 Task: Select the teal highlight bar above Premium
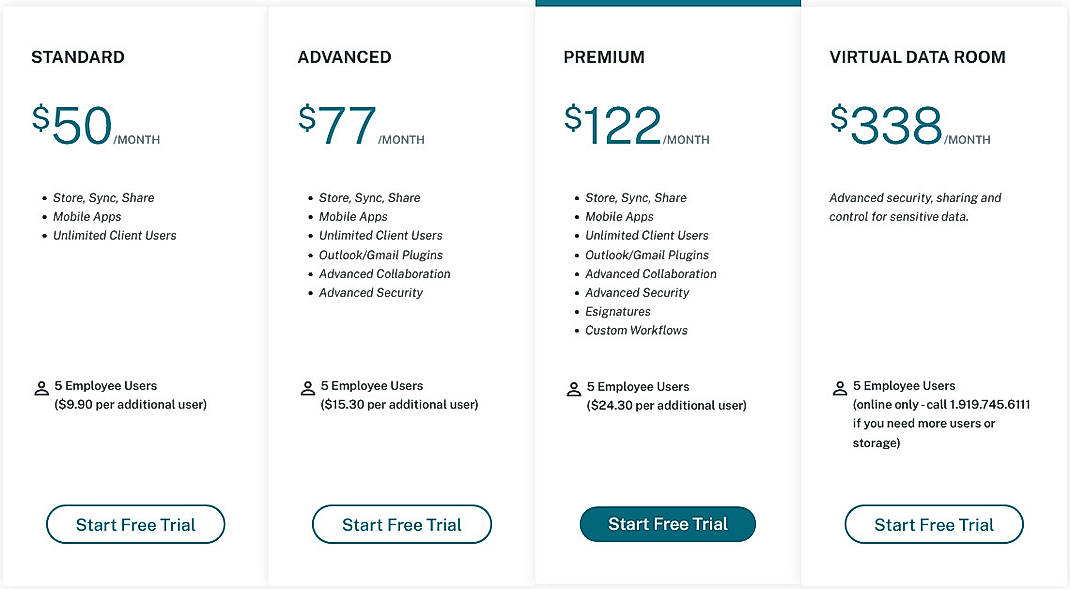[668, 3]
